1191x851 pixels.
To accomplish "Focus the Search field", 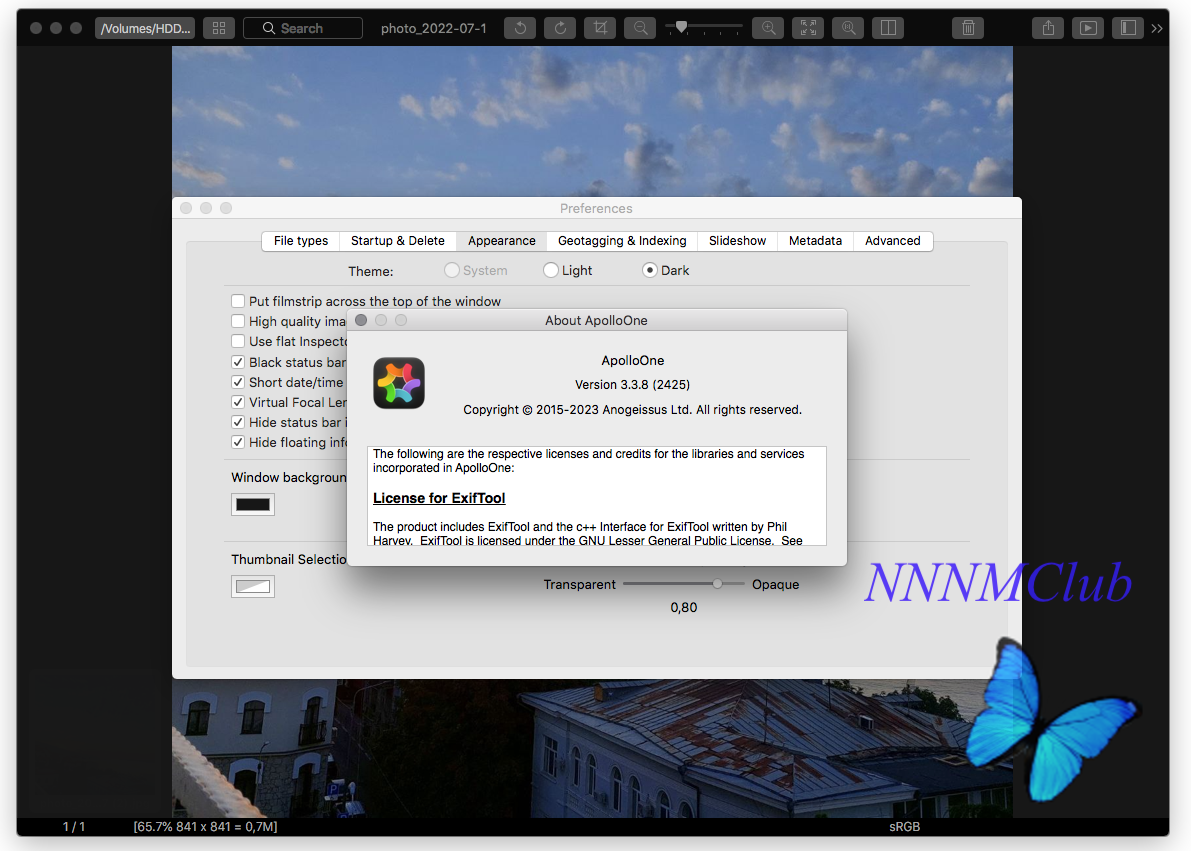I will tap(303, 28).
